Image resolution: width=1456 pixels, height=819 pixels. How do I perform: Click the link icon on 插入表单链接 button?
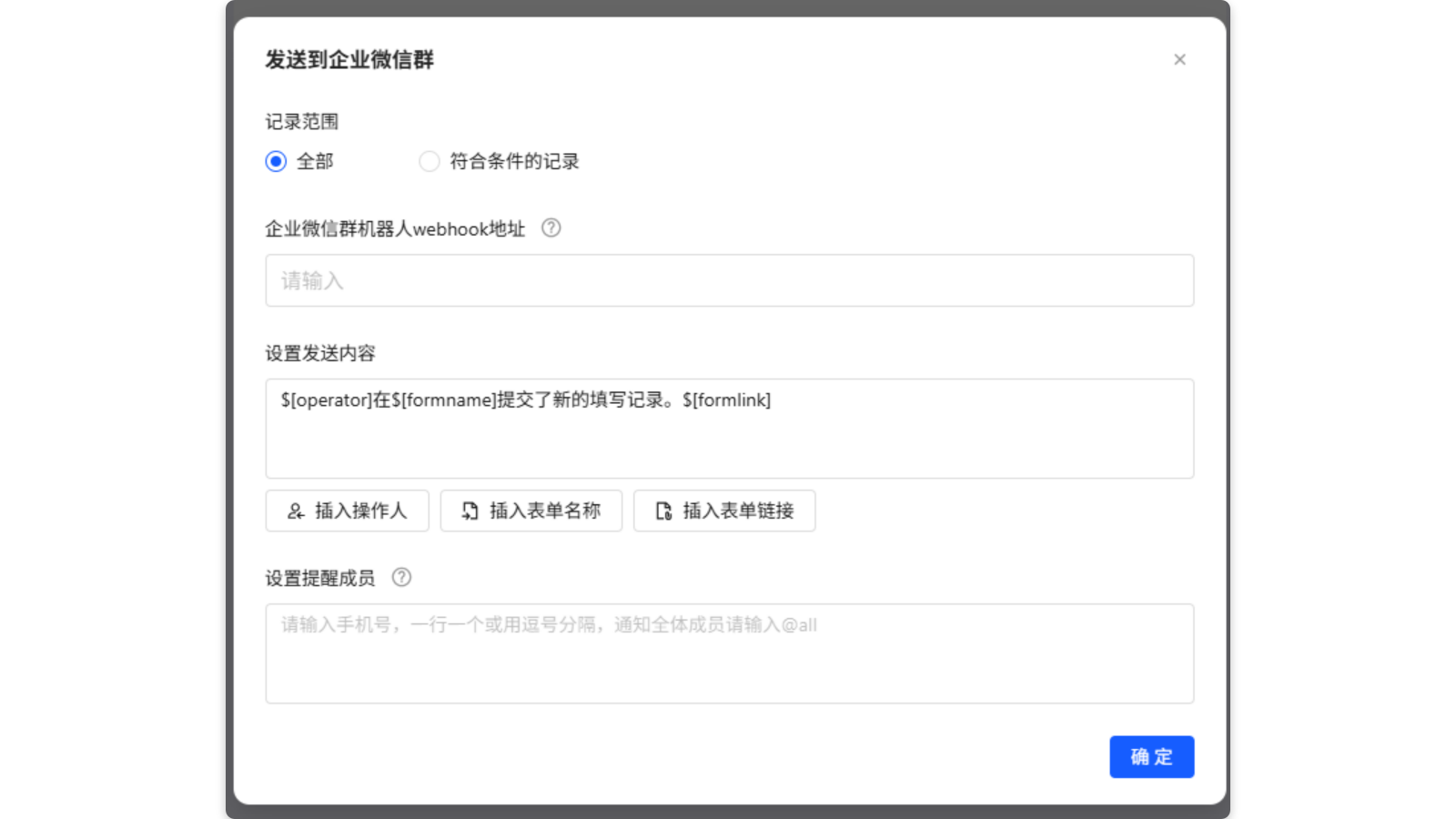pos(662,511)
